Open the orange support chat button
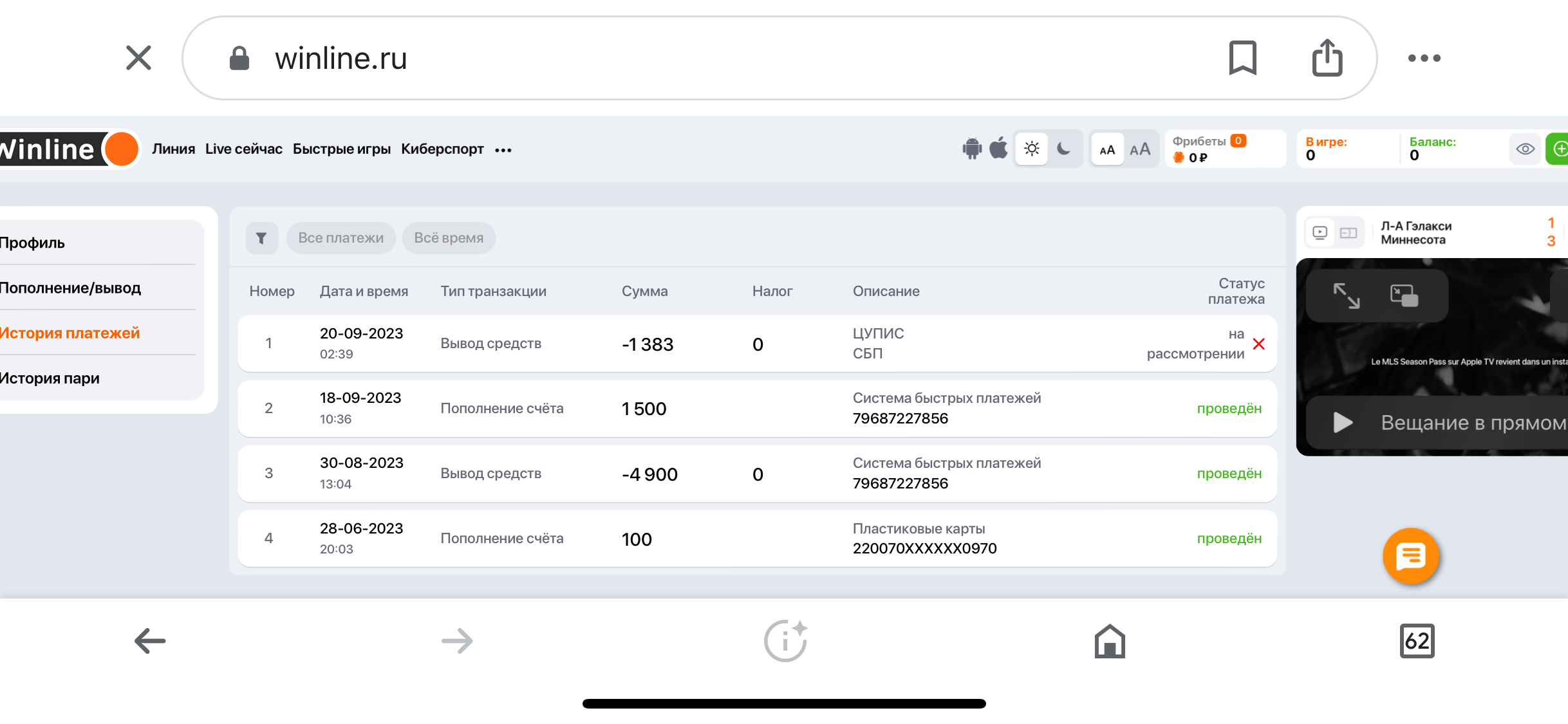This screenshot has width=1568, height=724. click(x=1410, y=556)
